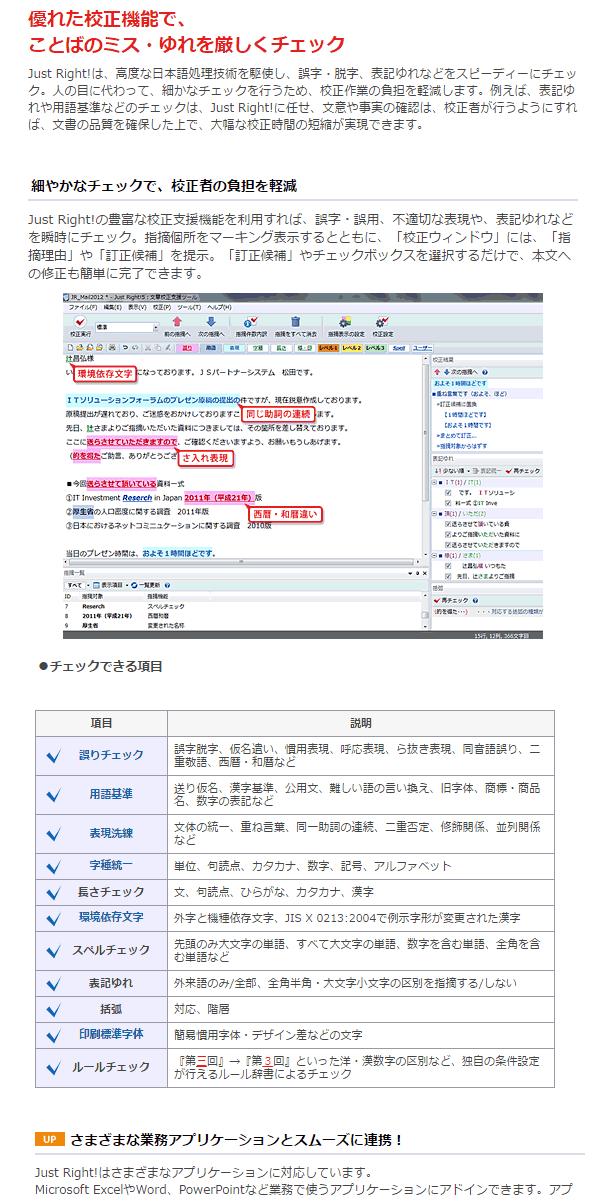Click highlighted 2011年（平成21年） in document

(218, 497)
